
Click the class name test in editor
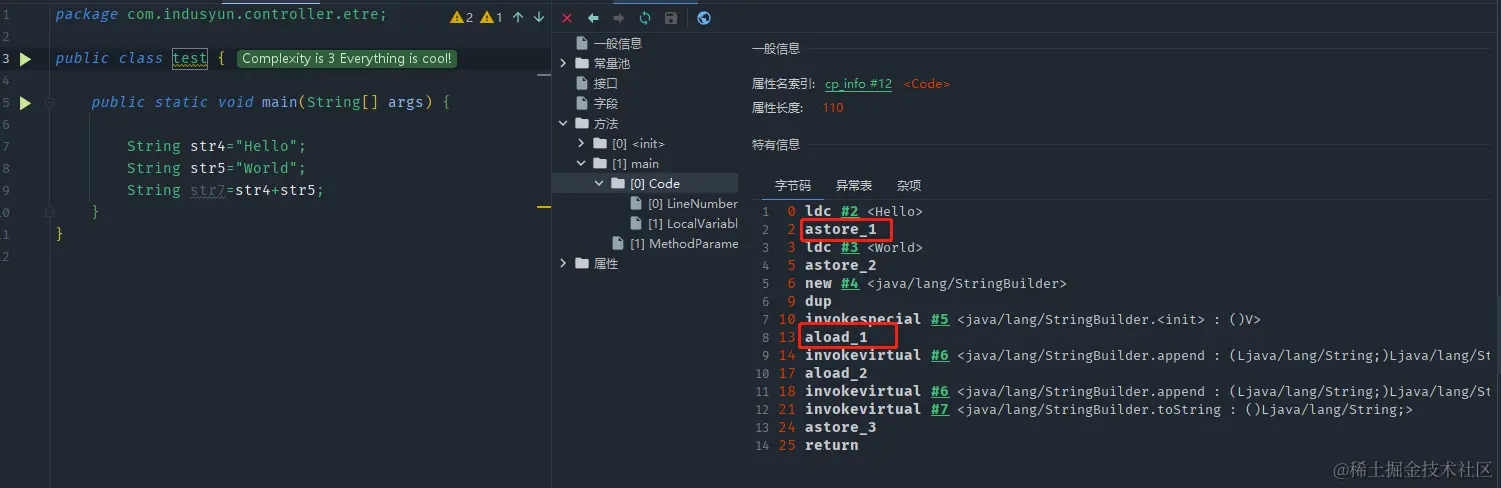190,59
